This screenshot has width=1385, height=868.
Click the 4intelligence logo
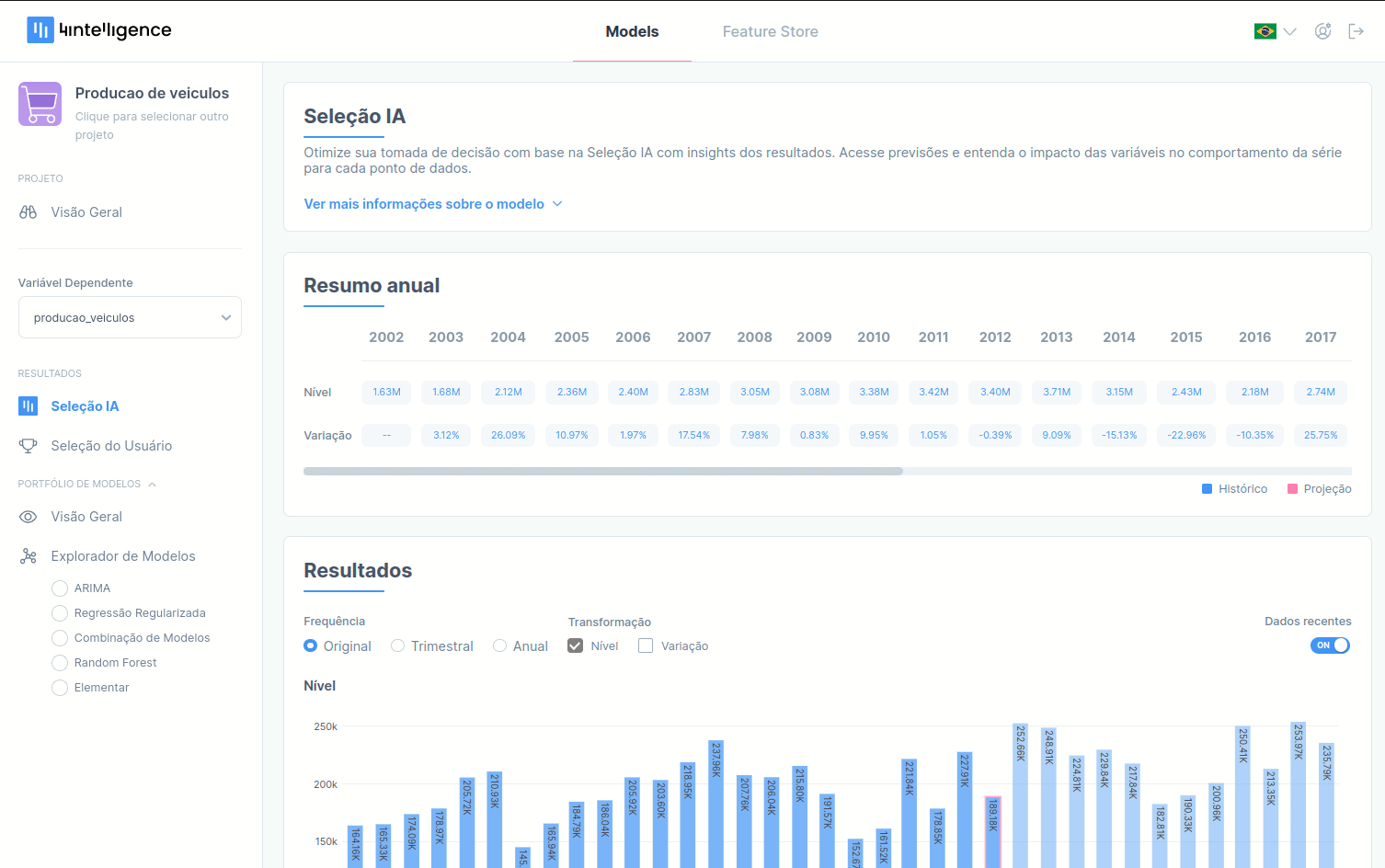click(x=99, y=30)
